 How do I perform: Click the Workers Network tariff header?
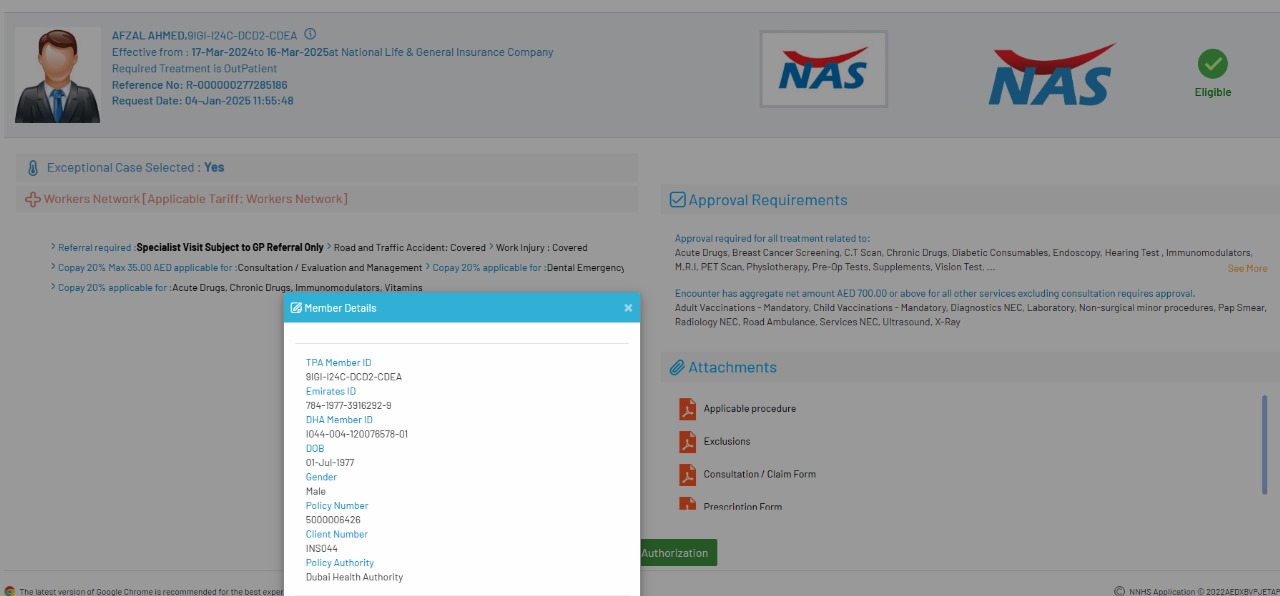pos(196,200)
